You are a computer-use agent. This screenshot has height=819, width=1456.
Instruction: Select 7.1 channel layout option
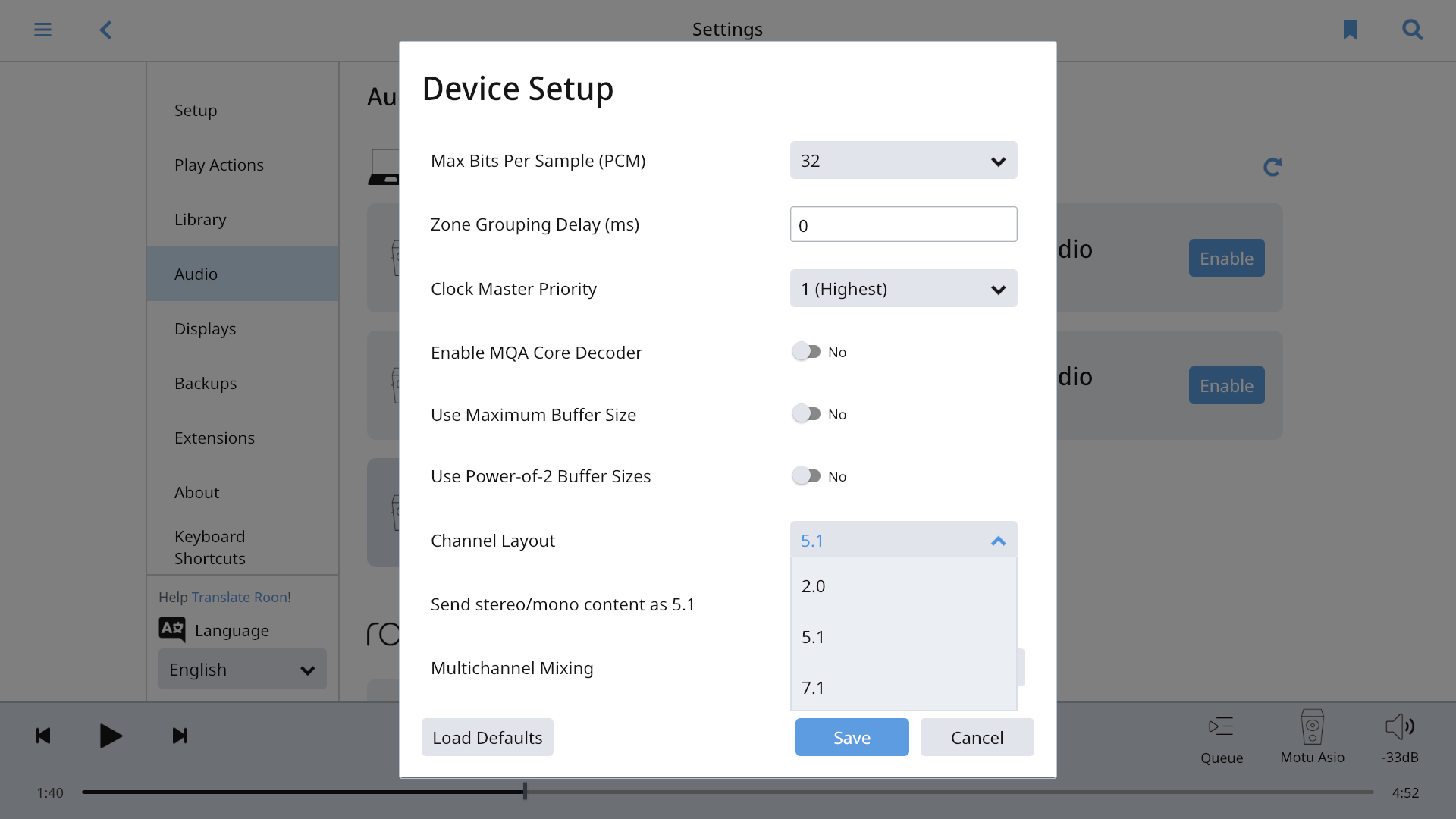903,688
